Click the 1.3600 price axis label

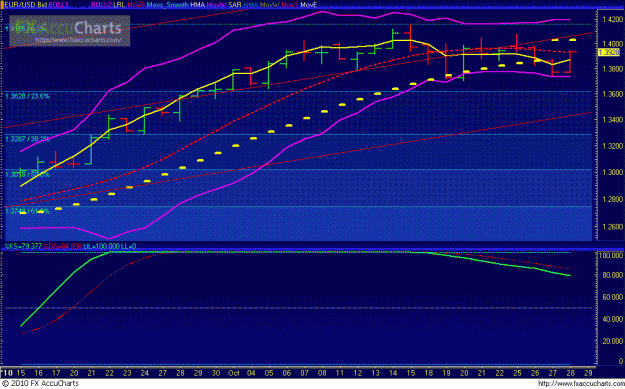pyautogui.click(x=612, y=94)
